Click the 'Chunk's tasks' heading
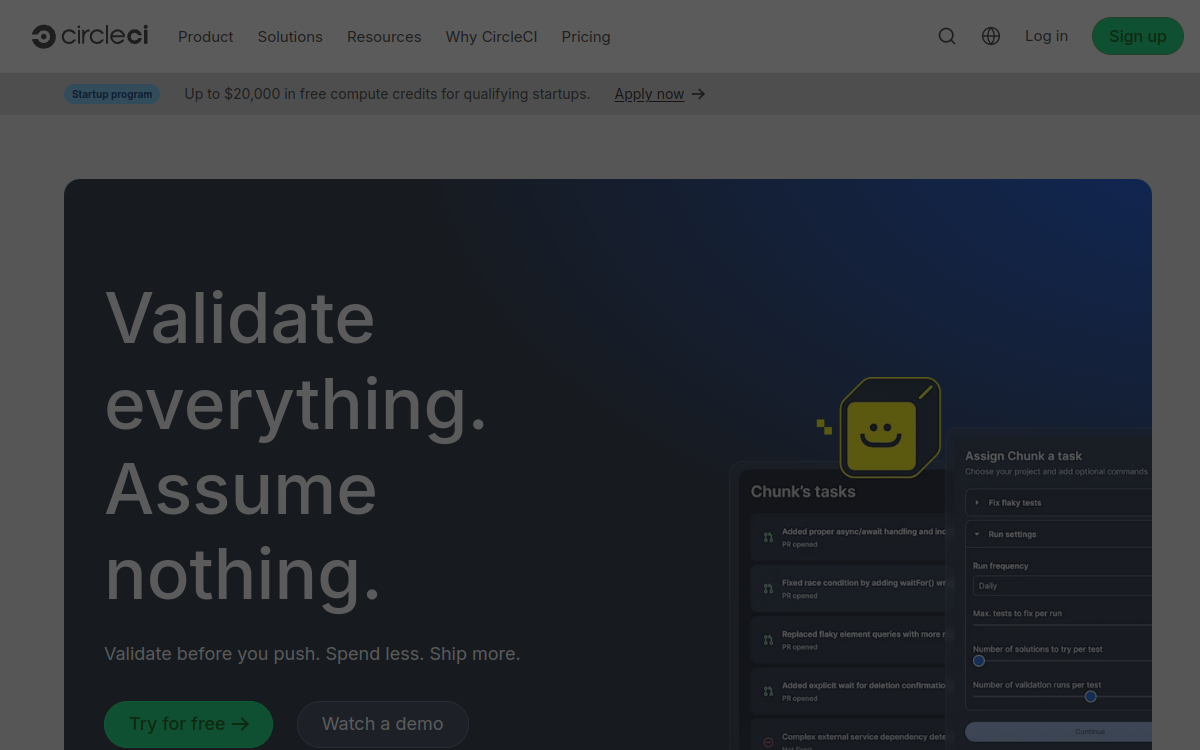 [803, 492]
